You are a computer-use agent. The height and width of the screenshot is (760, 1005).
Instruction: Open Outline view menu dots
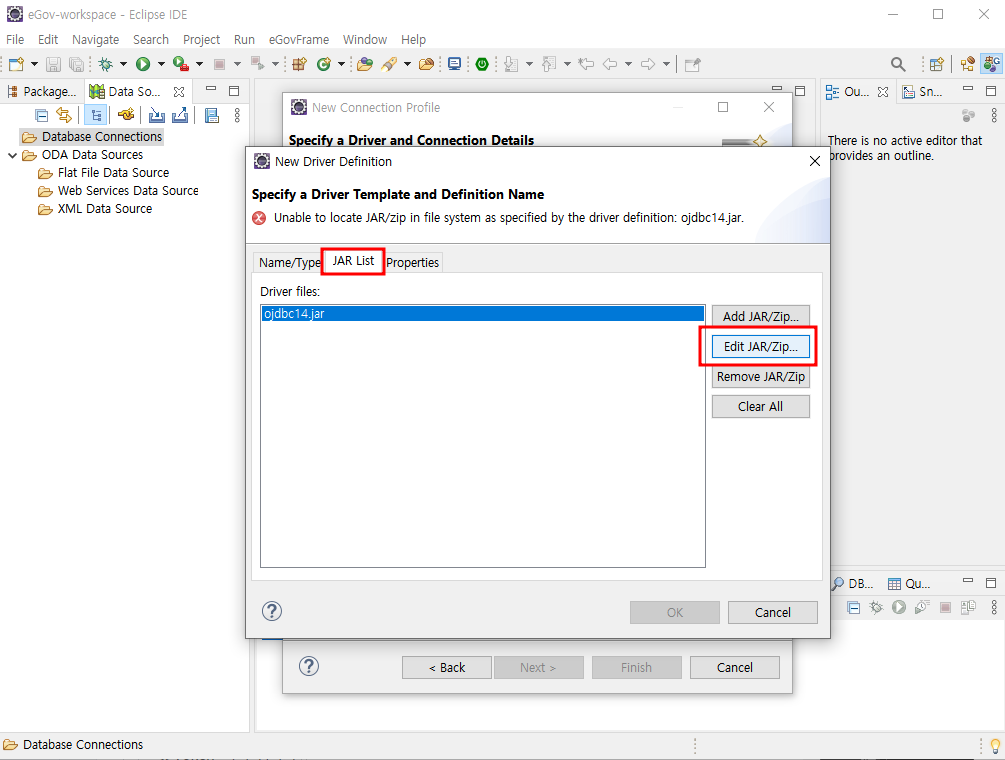pos(994,115)
